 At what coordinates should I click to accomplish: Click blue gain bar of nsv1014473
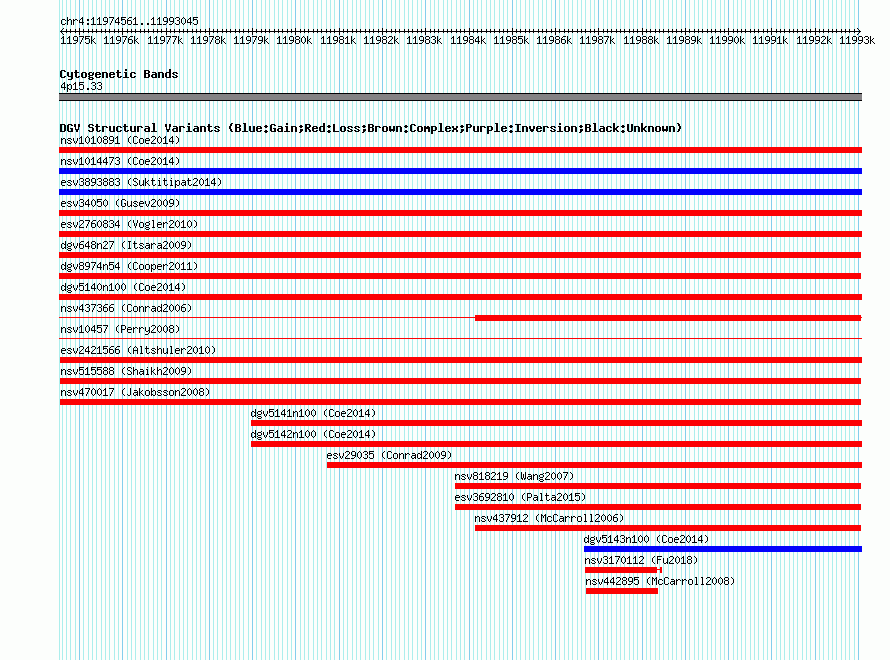coord(460,171)
